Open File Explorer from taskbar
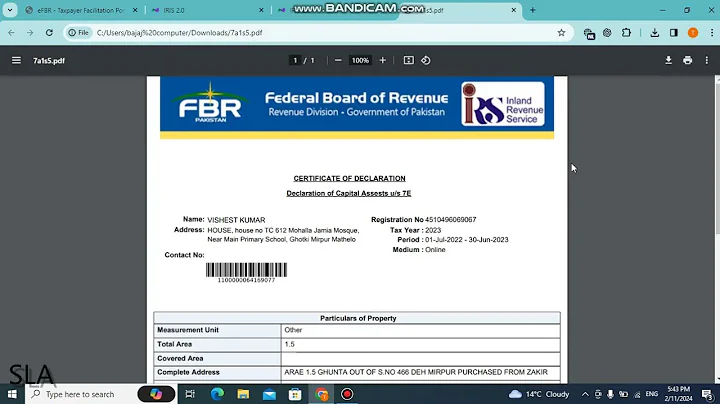 click(243, 394)
